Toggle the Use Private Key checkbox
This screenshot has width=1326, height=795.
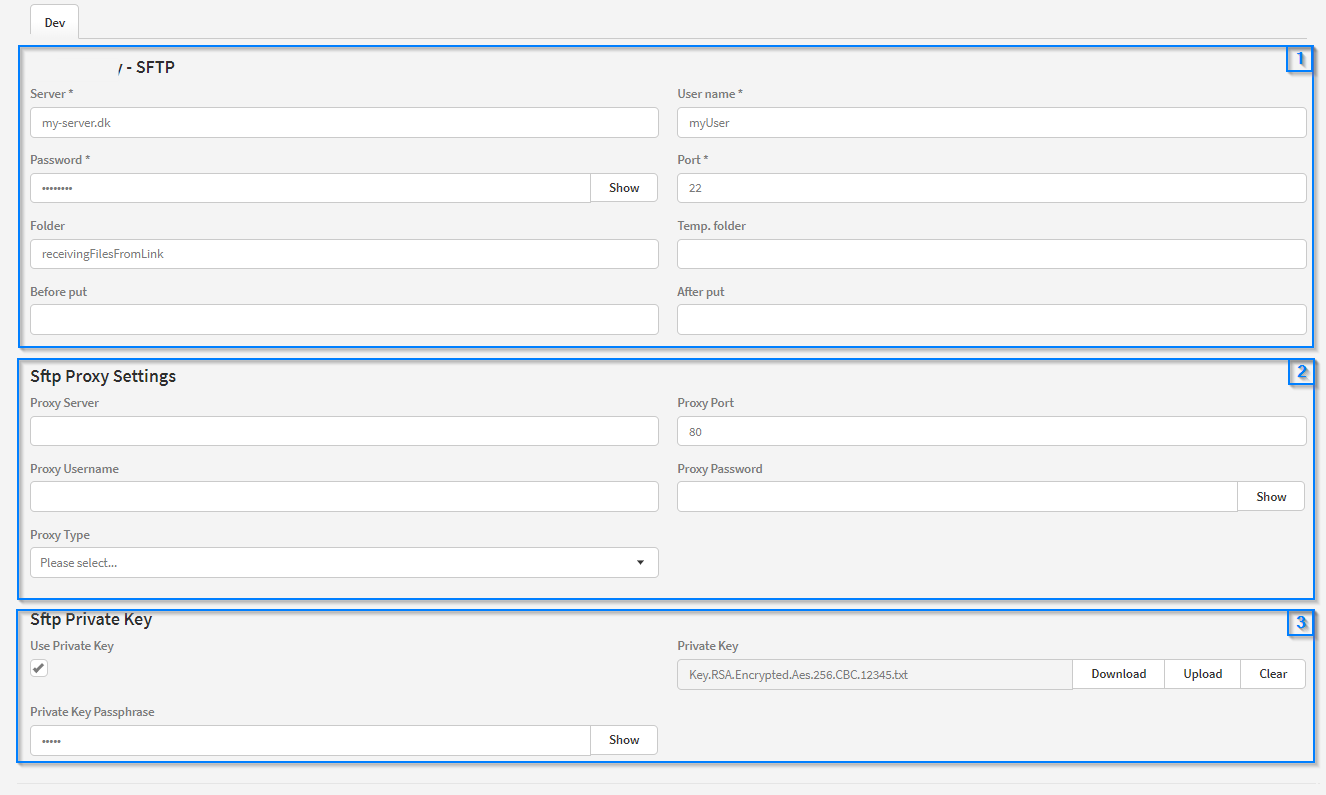tap(39, 668)
